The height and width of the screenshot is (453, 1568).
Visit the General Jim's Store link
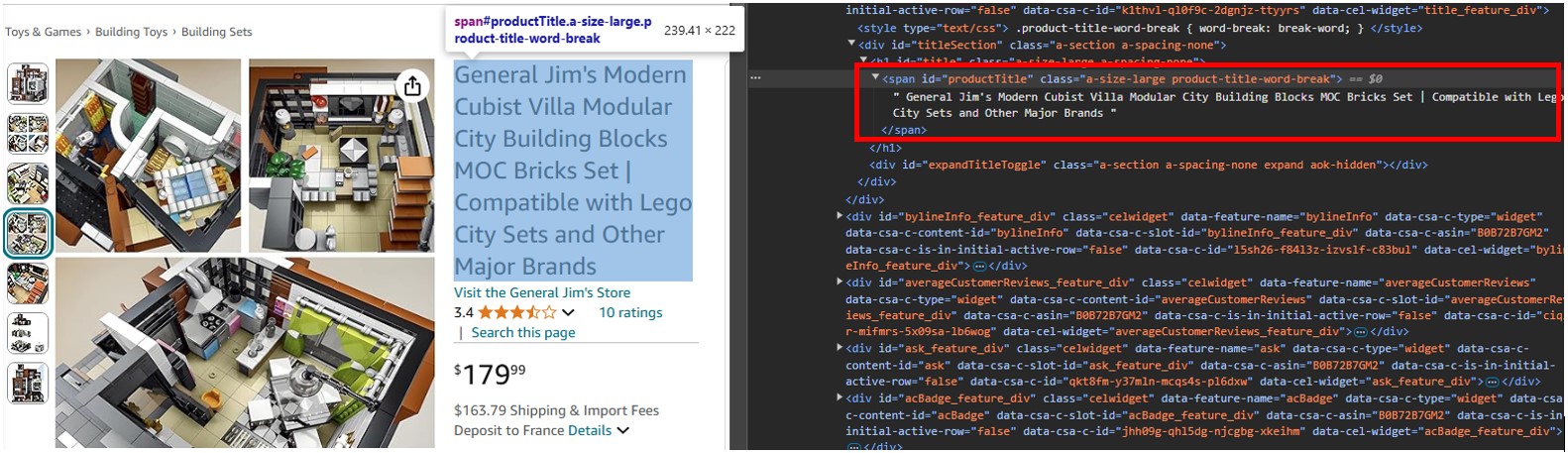[x=542, y=292]
